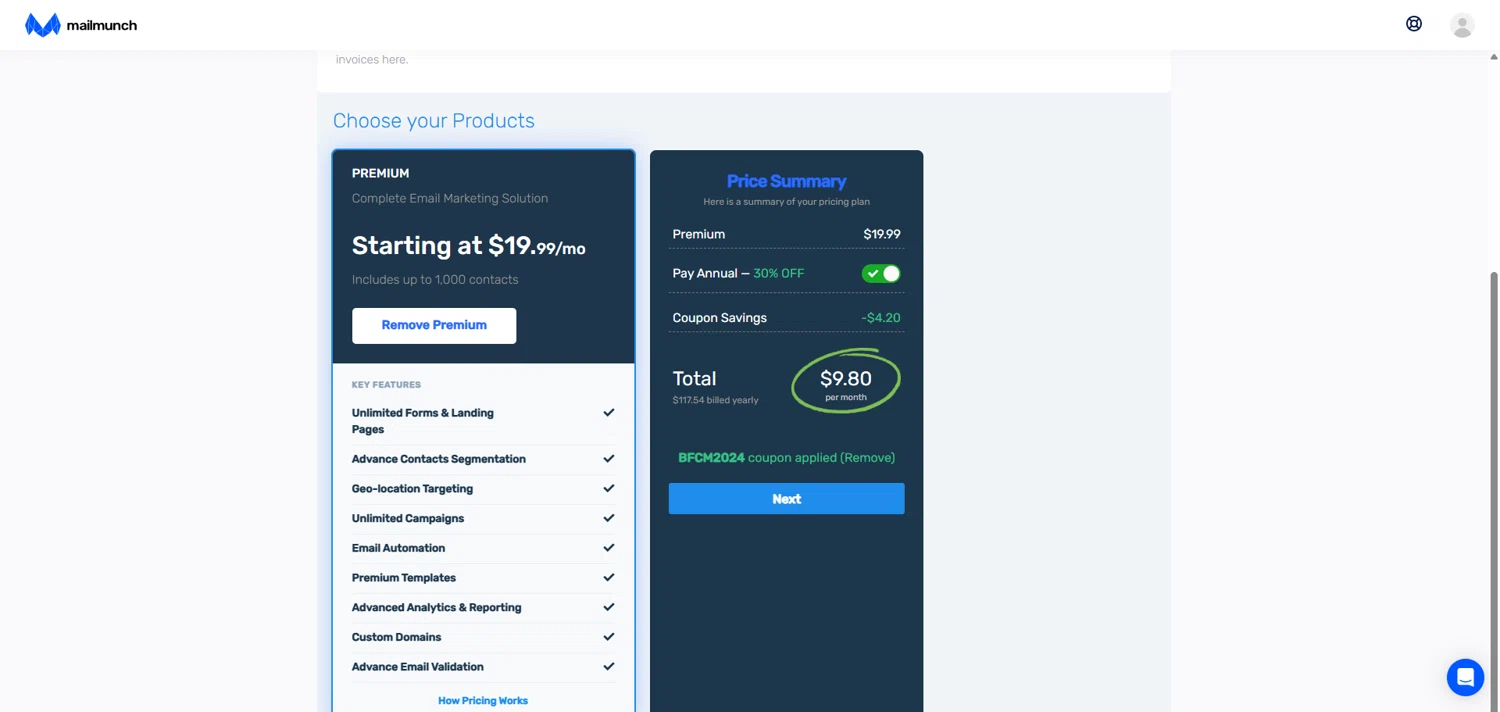Open the user profile avatar
This screenshot has height=712, width=1500.
[1462, 25]
